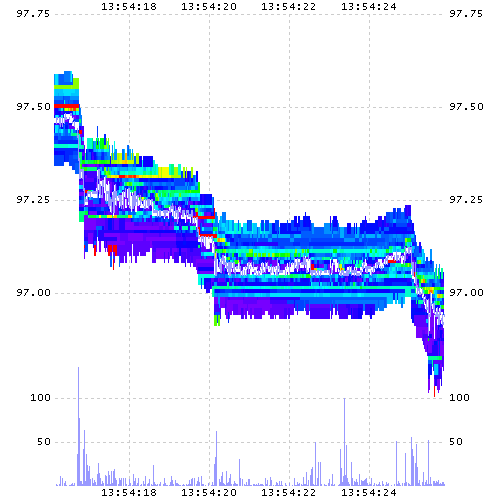The image size is (500, 500).
Task: Click the red band at the 97.50 level
Action: (67, 106)
